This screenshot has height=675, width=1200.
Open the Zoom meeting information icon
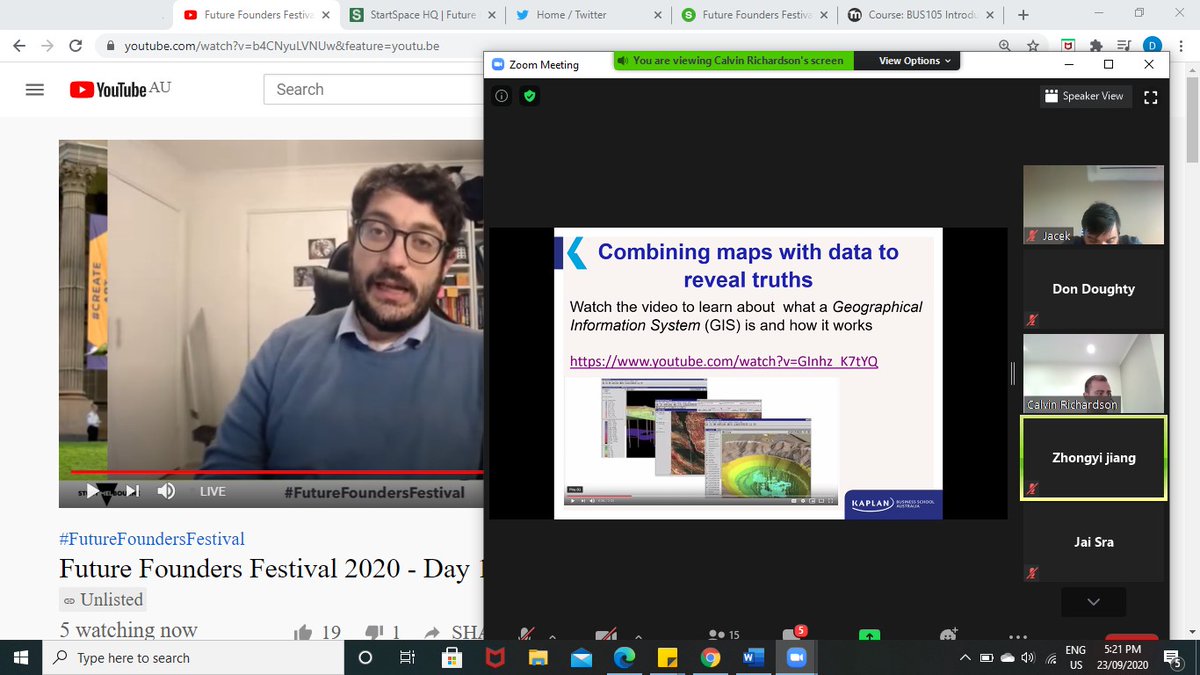(502, 96)
